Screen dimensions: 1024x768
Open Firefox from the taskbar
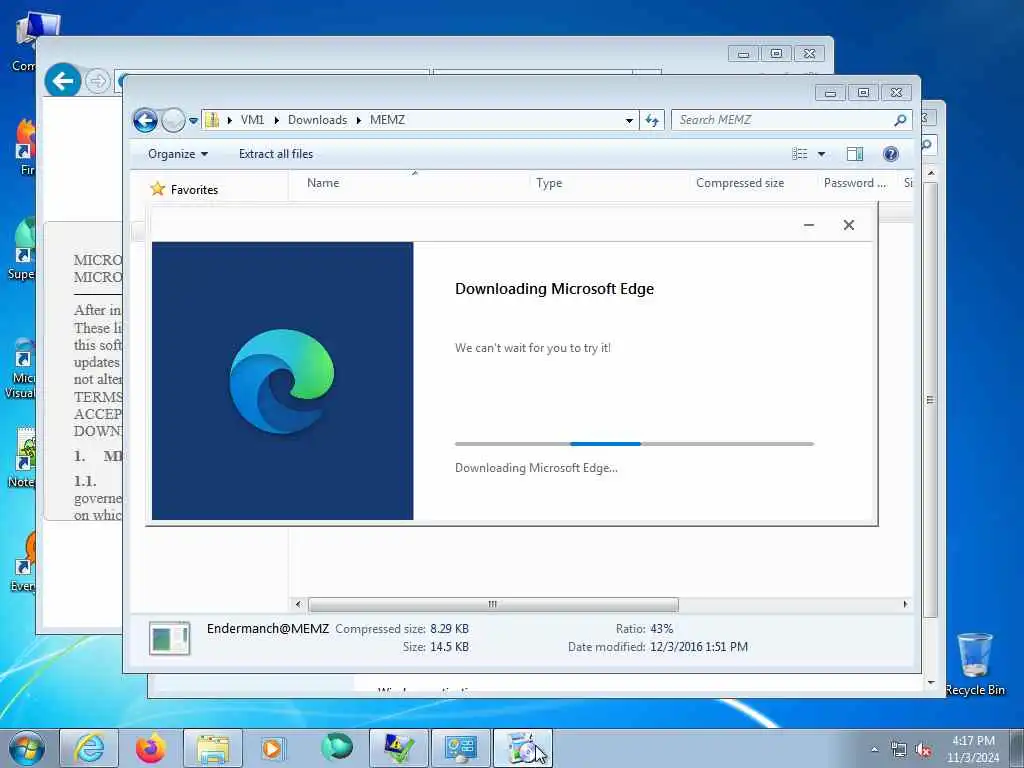[x=150, y=748]
